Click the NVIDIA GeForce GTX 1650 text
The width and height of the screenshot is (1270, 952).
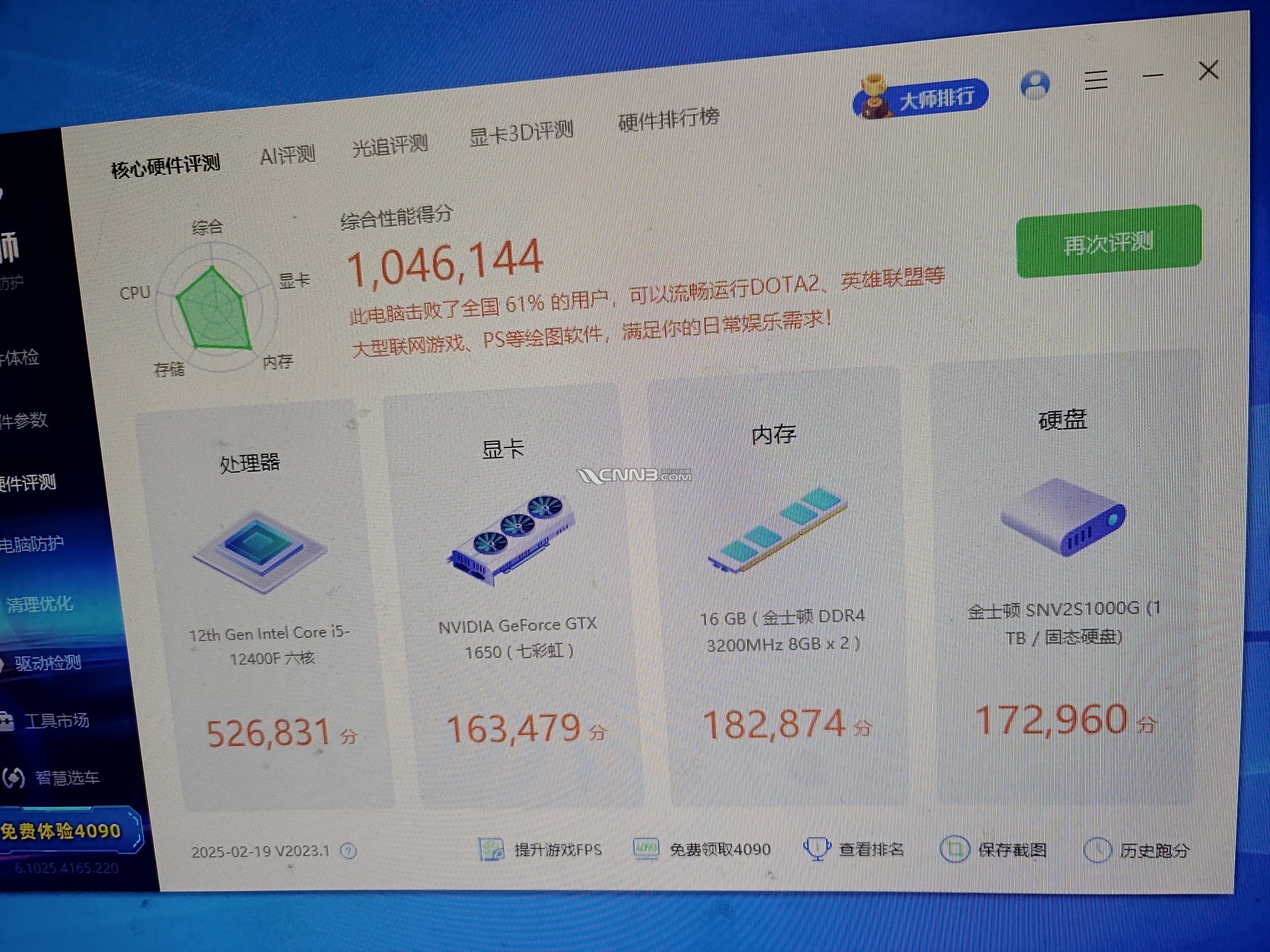[x=518, y=638]
